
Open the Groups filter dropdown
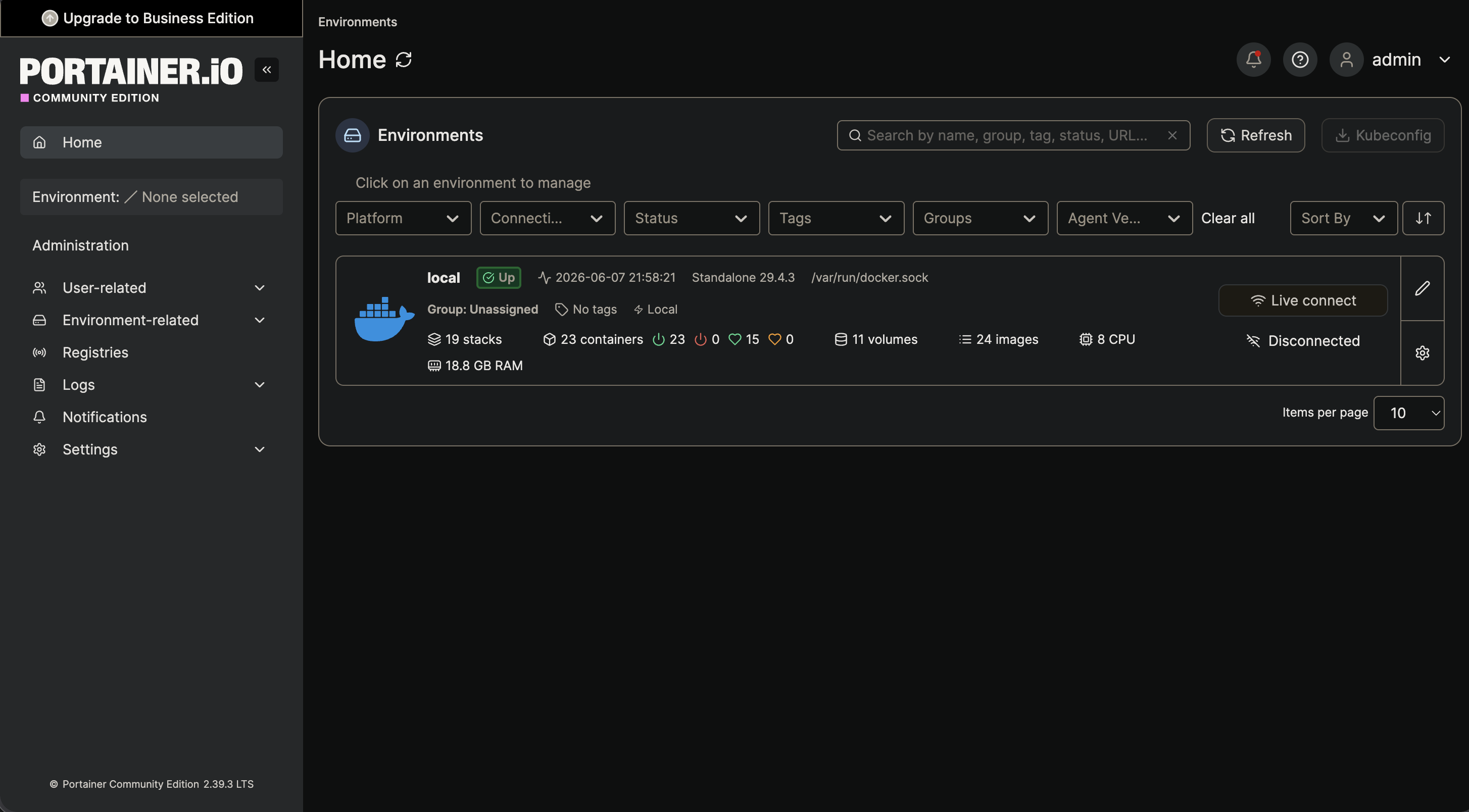(x=981, y=218)
